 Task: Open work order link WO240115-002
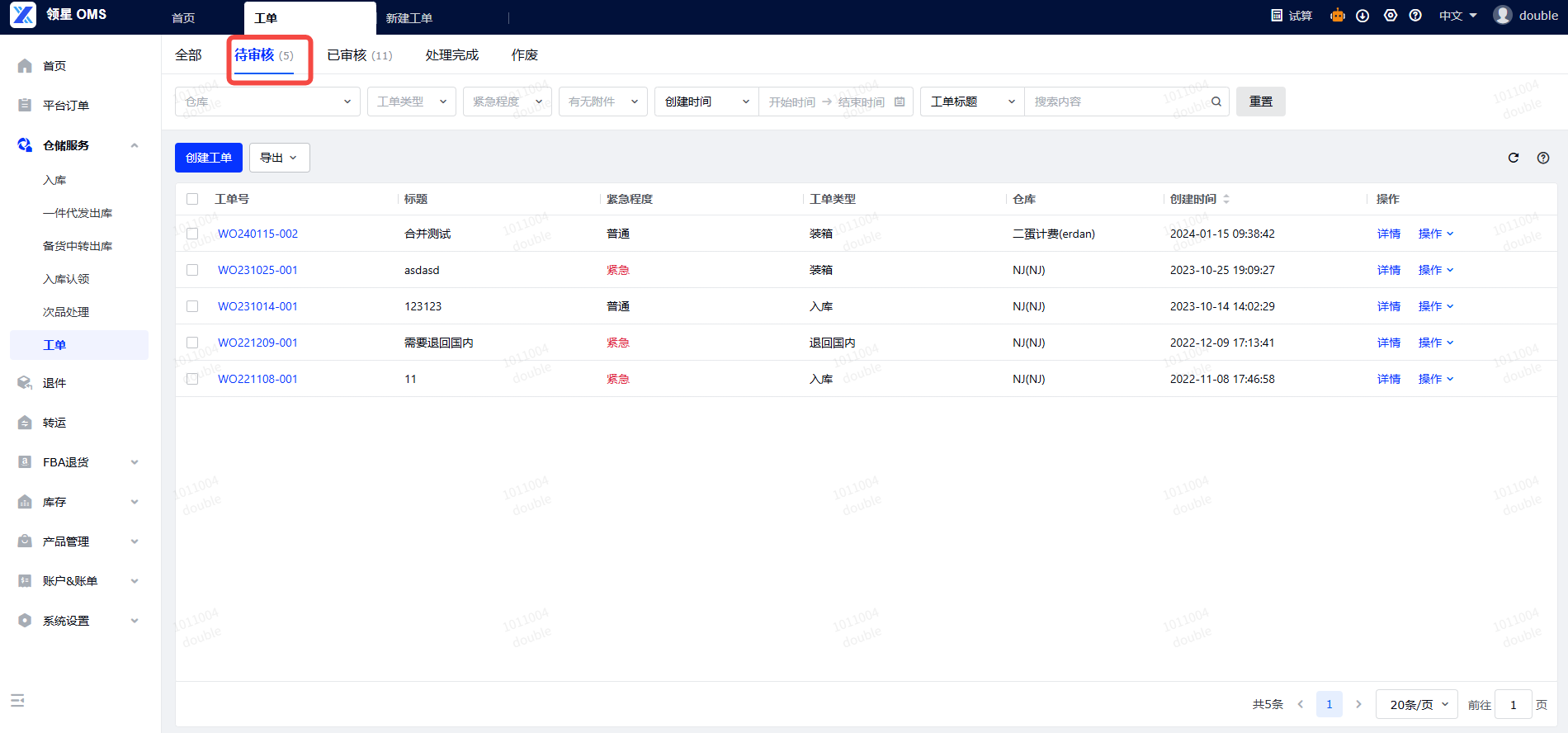257,234
